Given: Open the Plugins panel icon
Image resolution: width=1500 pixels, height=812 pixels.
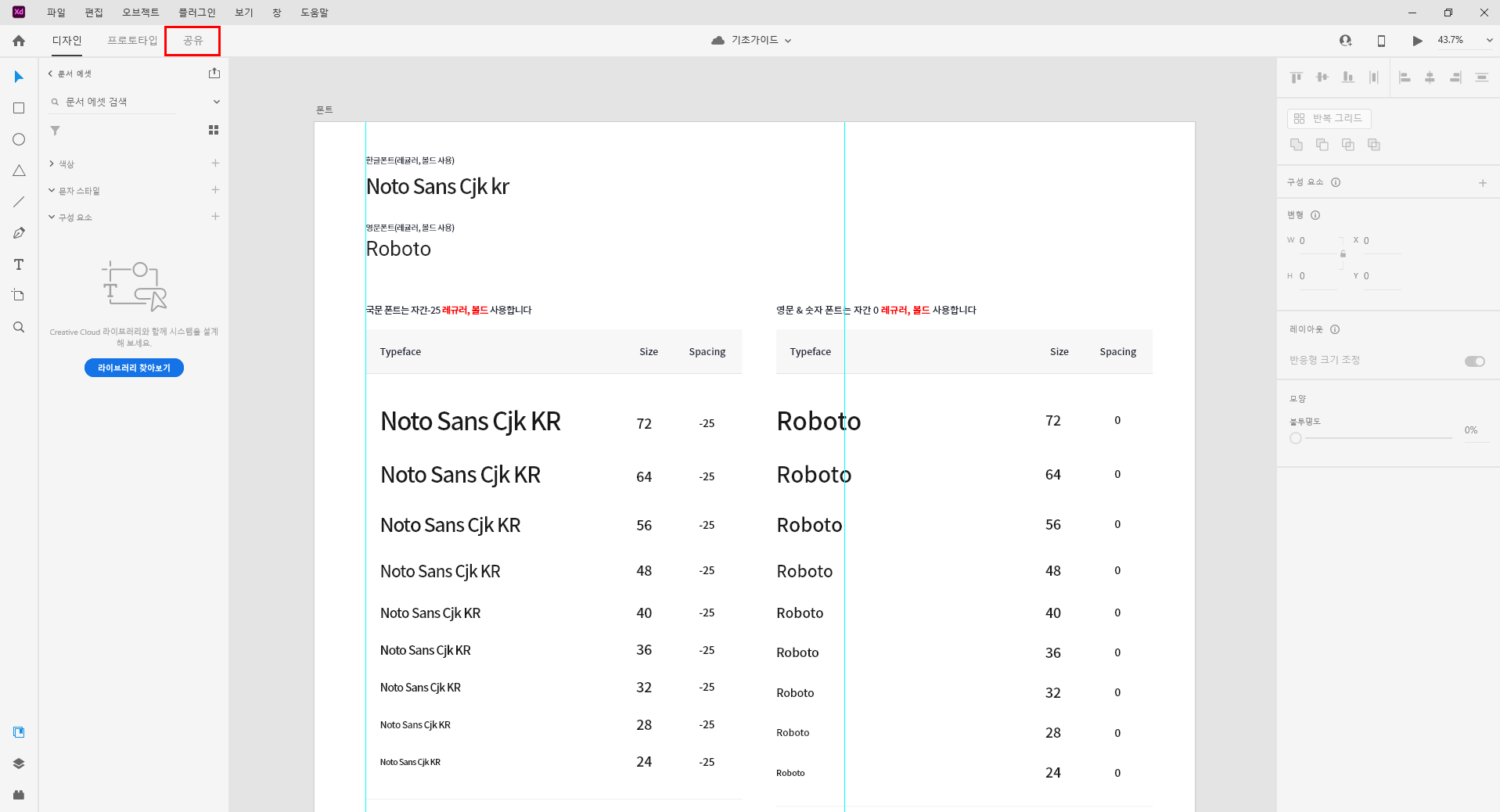Looking at the screenshot, I should click(19, 795).
